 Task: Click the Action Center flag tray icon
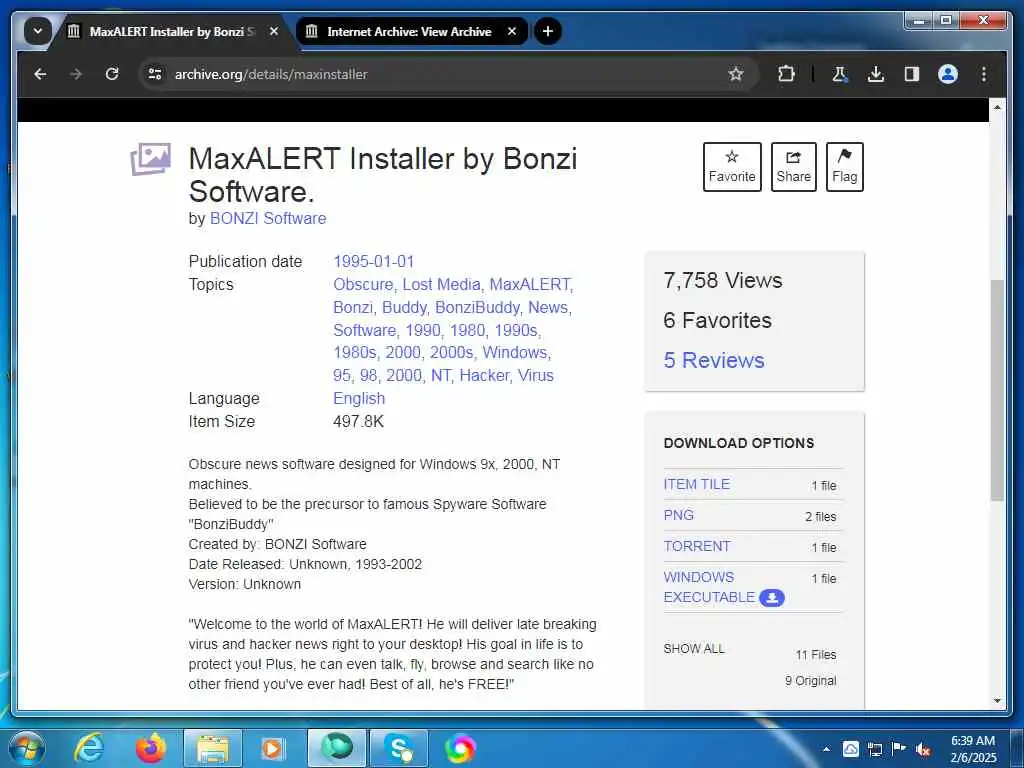pyautogui.click(x=899, y=749)
